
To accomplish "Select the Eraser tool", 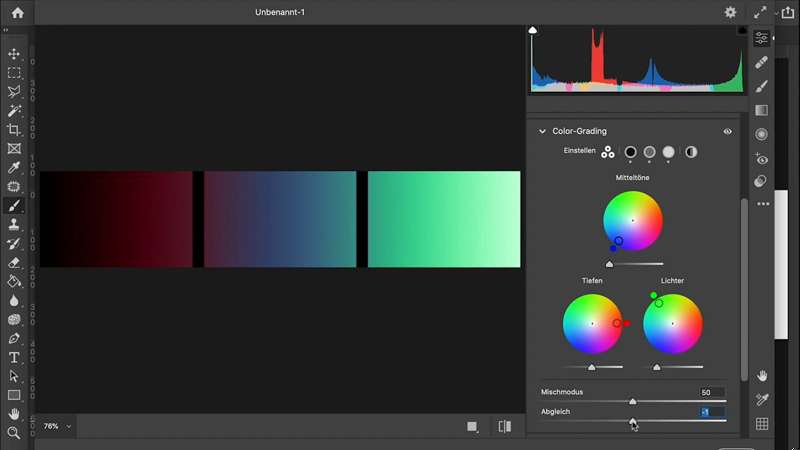I will tap(14, 262).
